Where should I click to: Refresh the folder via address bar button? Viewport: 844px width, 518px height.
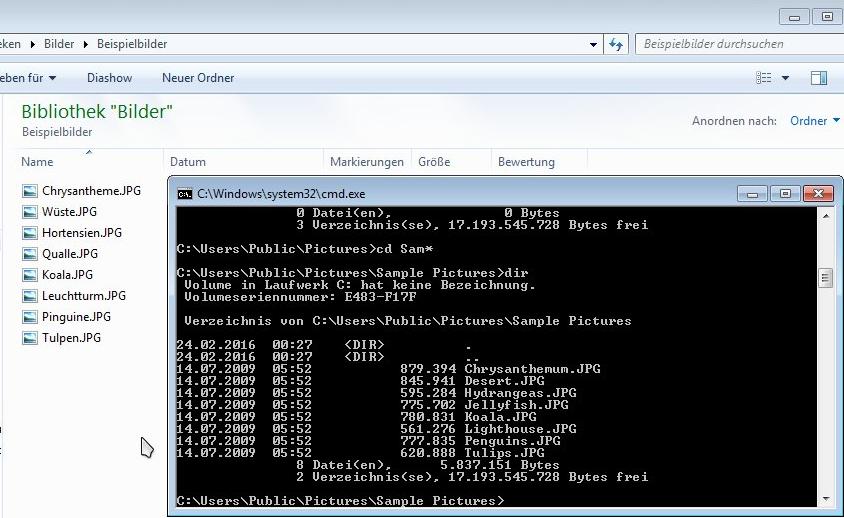[x=616, y=44]
